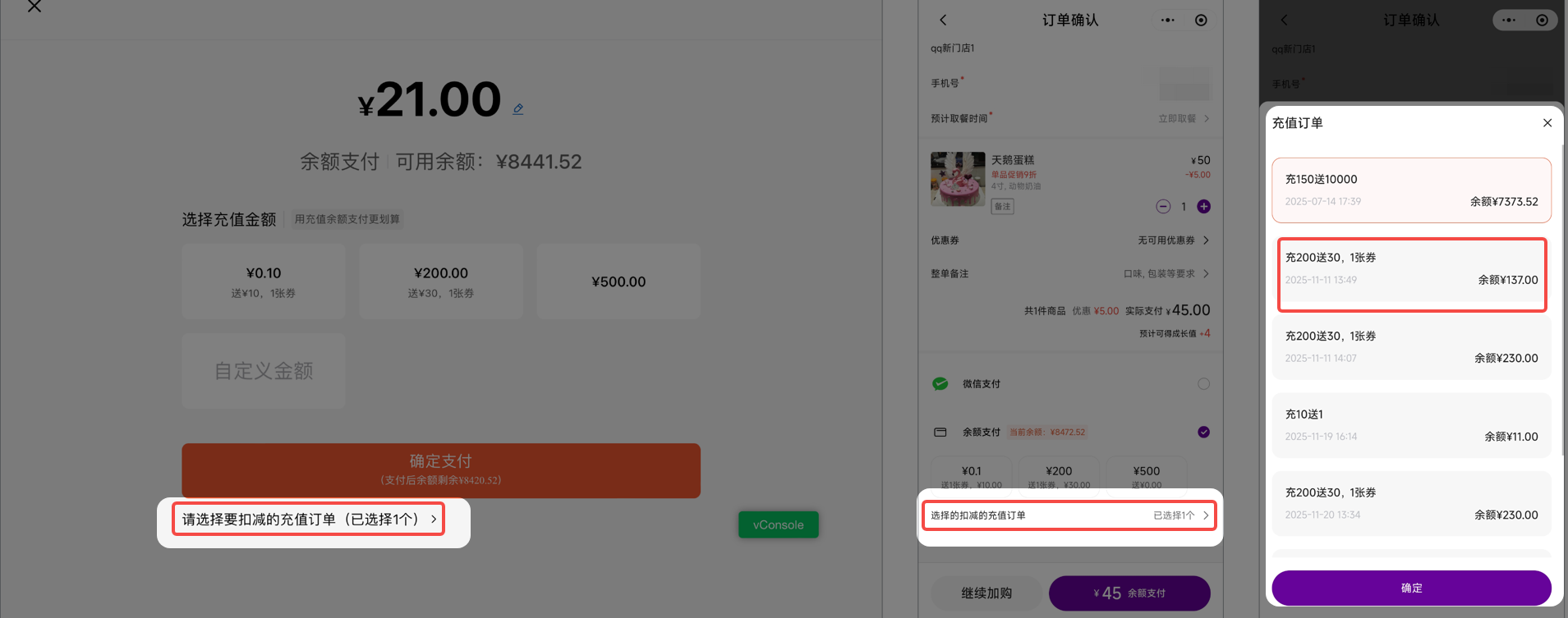The image size is (1568, 618).
Task: Click back arrow on middle 订单确认 page
Action: click(943, 20)
